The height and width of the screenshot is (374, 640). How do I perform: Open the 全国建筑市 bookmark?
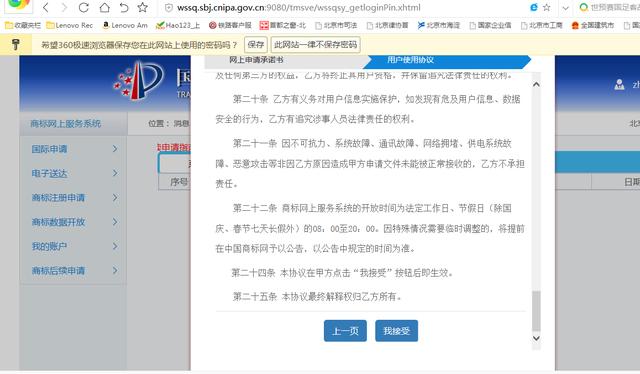593,25
